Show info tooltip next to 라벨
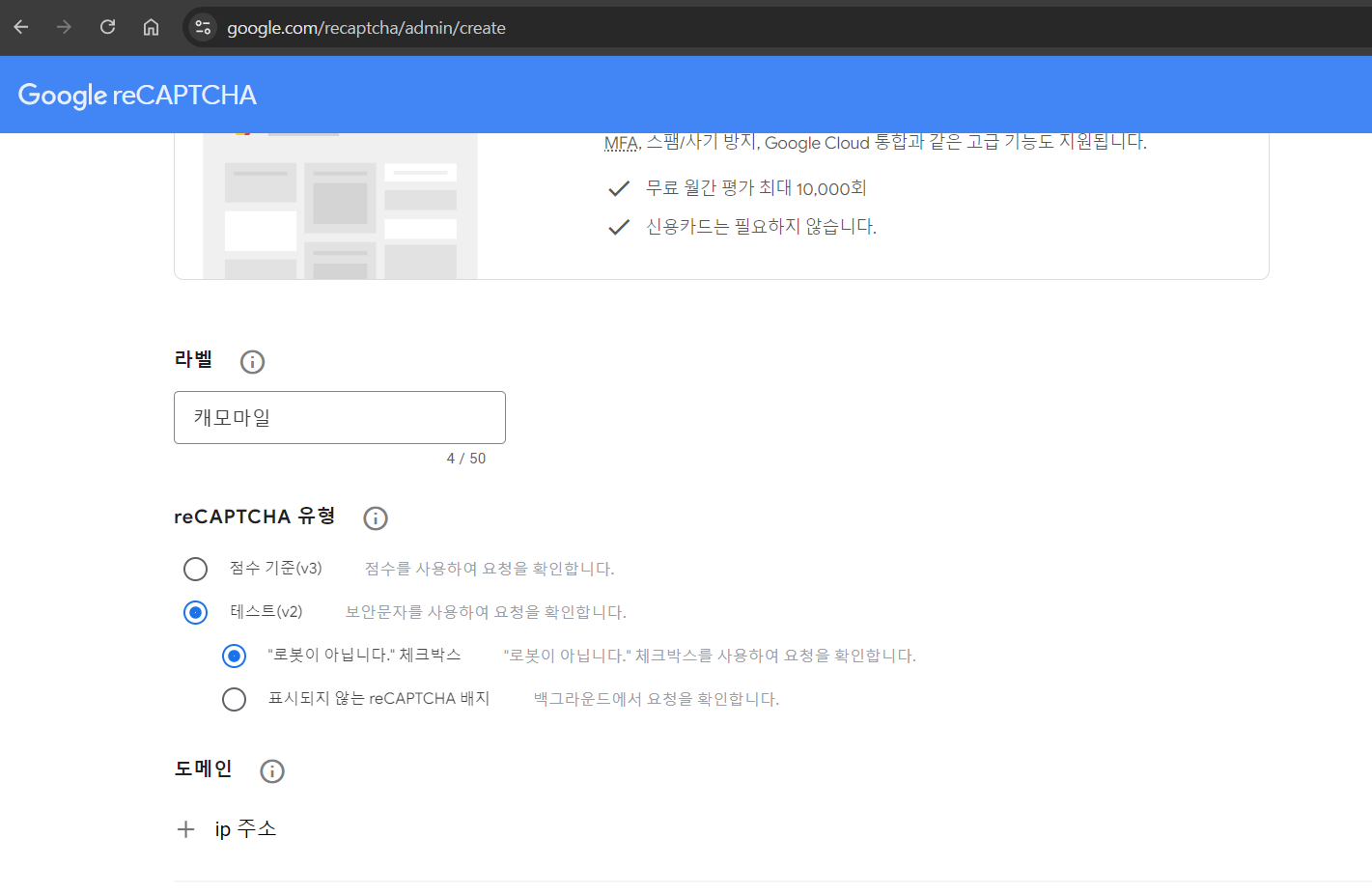 pyautogui.click(x=252, y=362)
